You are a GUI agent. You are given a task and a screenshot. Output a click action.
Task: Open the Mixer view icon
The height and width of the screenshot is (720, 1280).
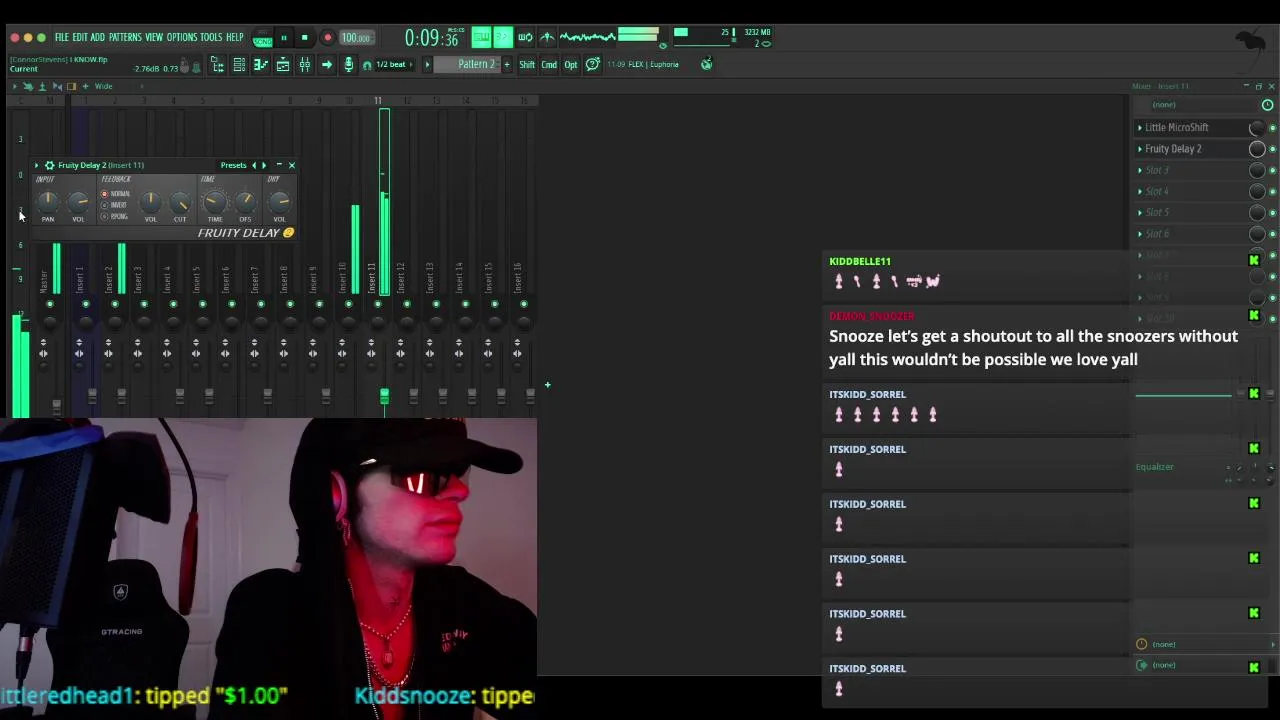(305, 65)
